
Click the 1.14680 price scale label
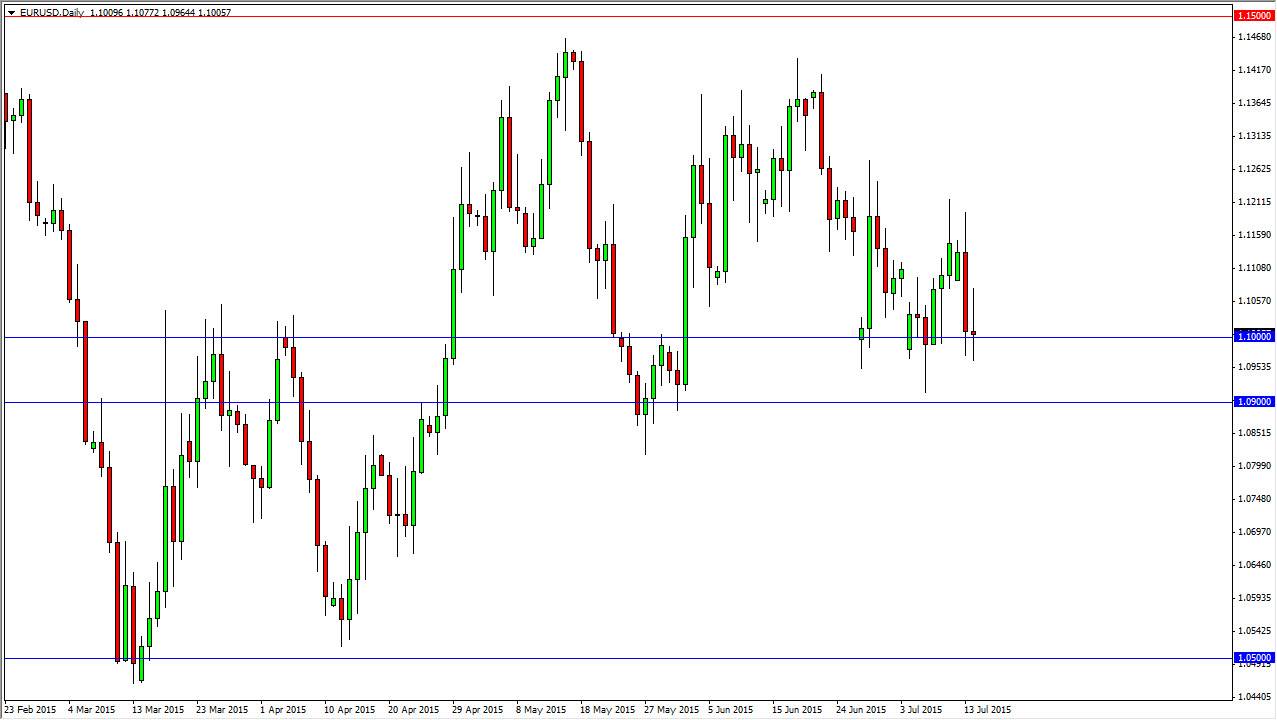tap(1254, 37)
